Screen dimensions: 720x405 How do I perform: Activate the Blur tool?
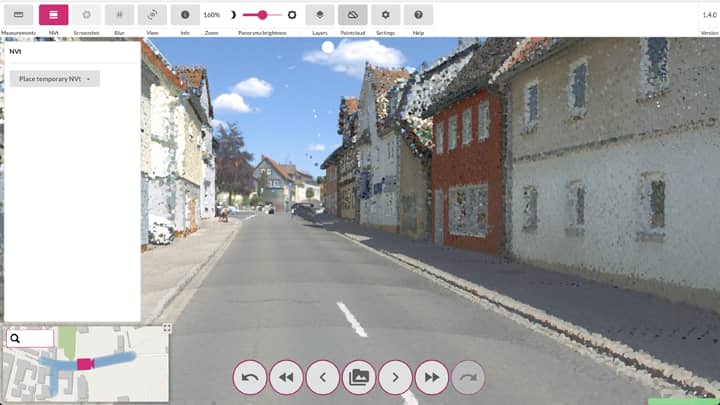(119, 15)
